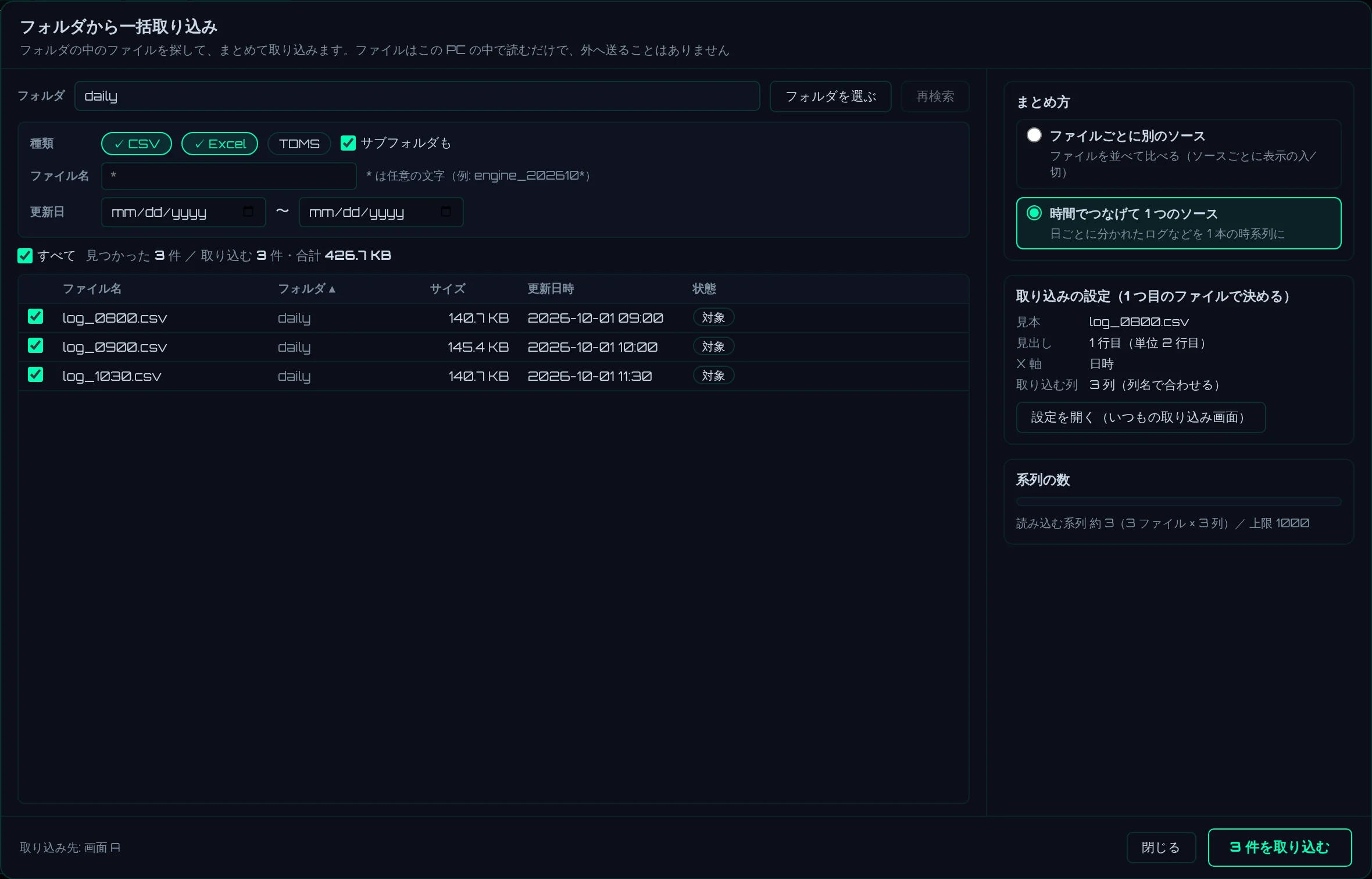
Task: Uncheck the log_0800.csv row checkbox
Action: [x=35, y=316]
